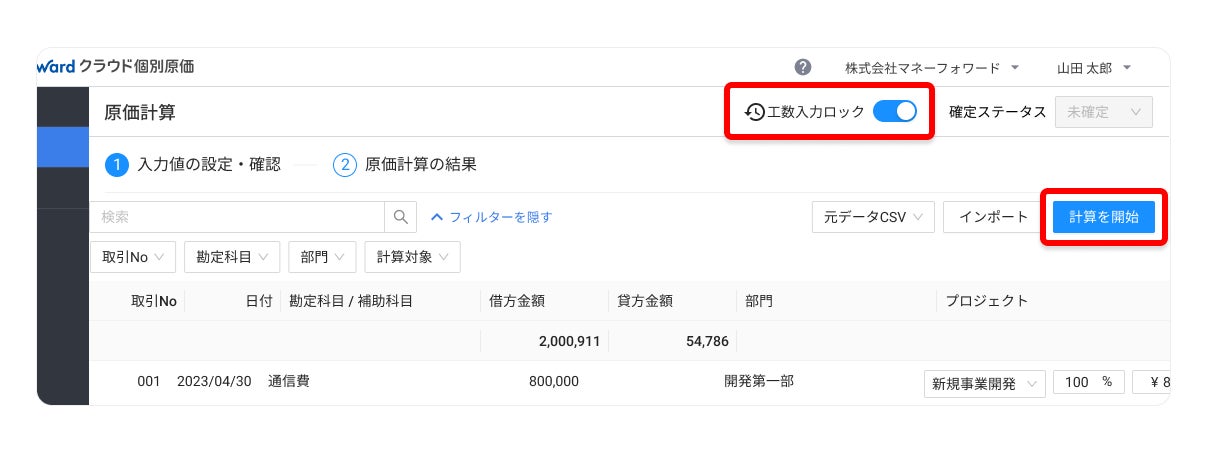Open the 元データCSV dropdown

(872, 217)
